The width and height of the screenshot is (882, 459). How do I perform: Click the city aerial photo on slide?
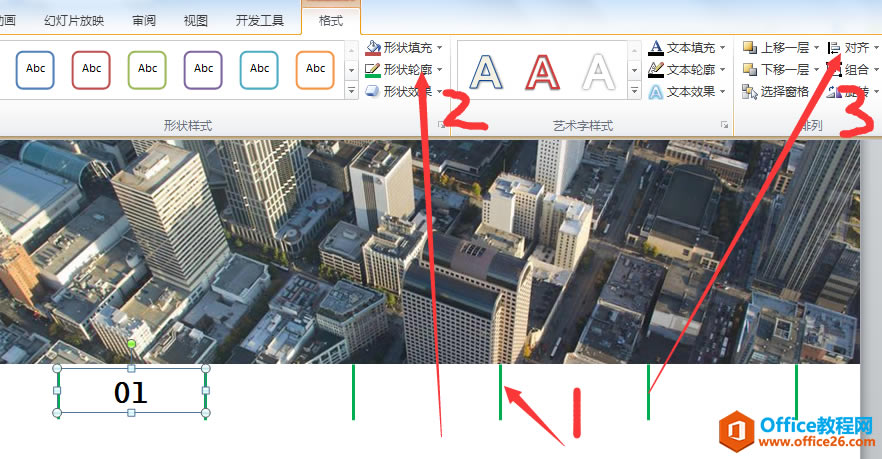pos(430,251)
